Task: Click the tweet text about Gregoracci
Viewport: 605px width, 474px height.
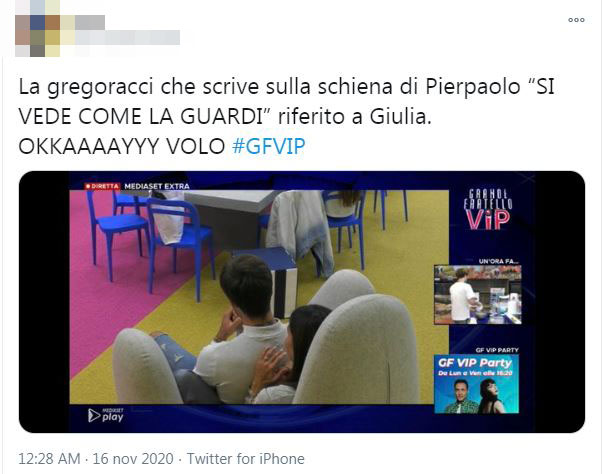Action: 286,116
